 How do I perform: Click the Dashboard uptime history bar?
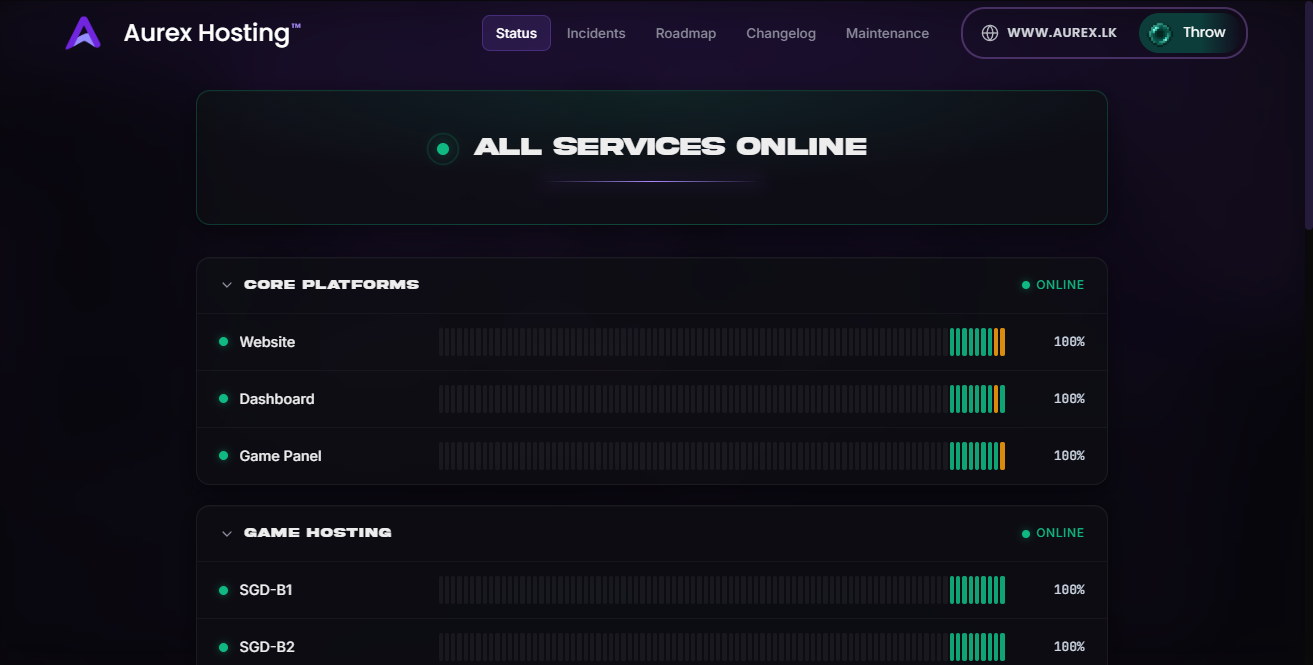point(722,399)
